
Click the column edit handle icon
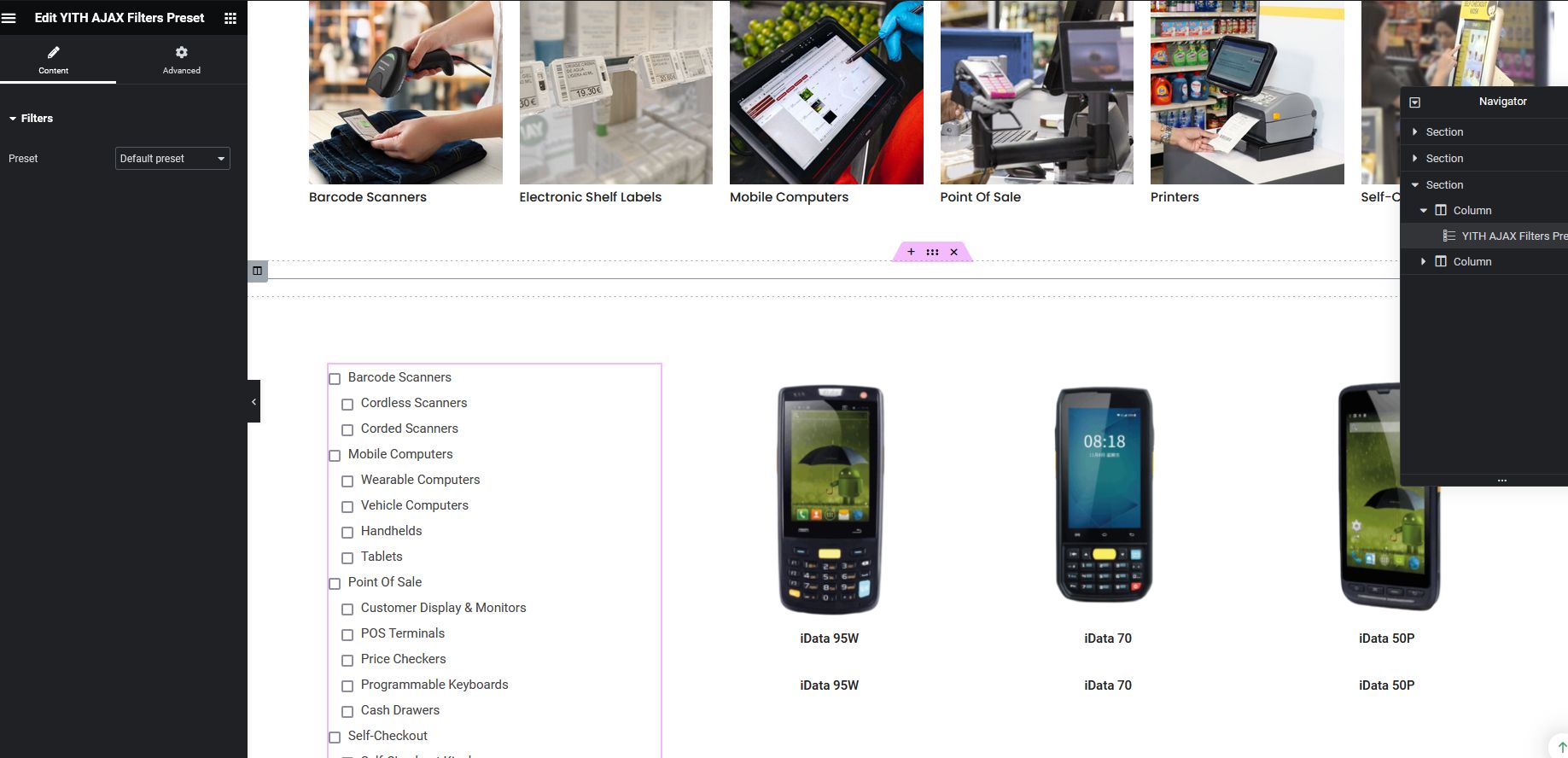click(x=257, y=271)
